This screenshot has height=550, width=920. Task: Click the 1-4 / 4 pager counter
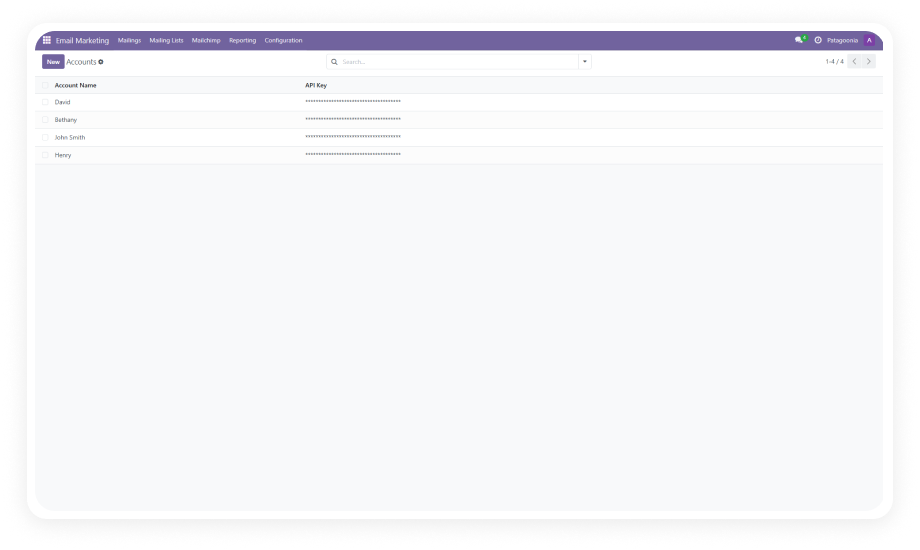click(834, 62)
